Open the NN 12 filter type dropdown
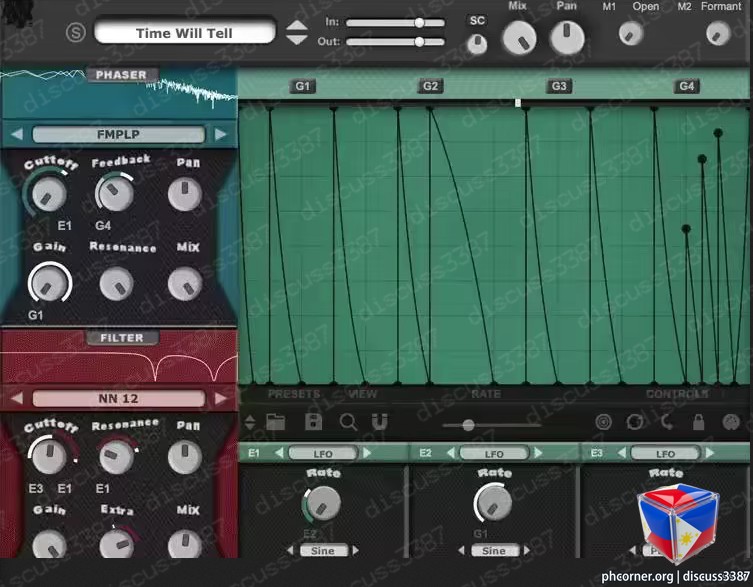The width and height of the screenshot is (753, 587). coord(119,399)
